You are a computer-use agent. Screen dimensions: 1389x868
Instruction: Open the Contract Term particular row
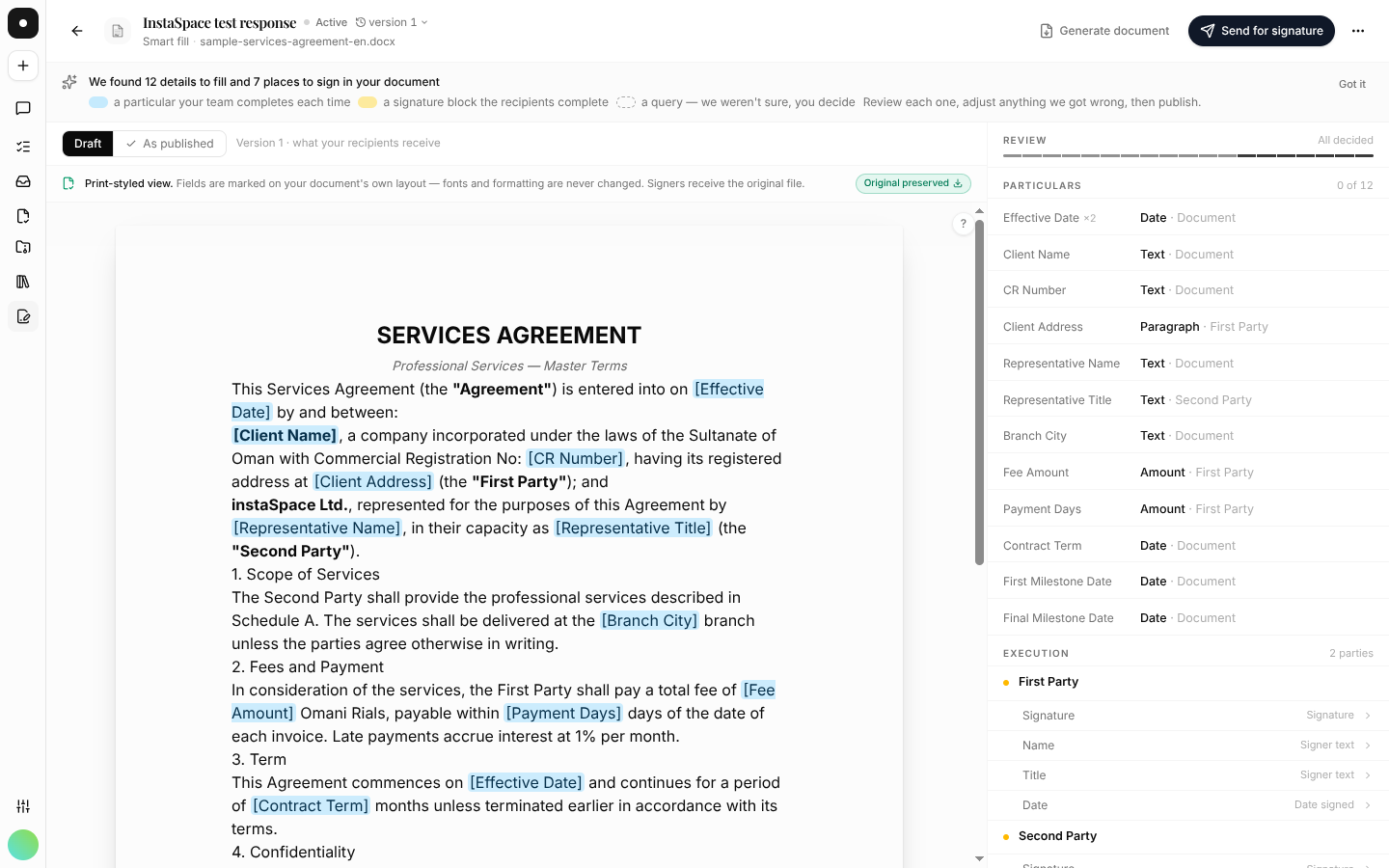[1188, 546]
